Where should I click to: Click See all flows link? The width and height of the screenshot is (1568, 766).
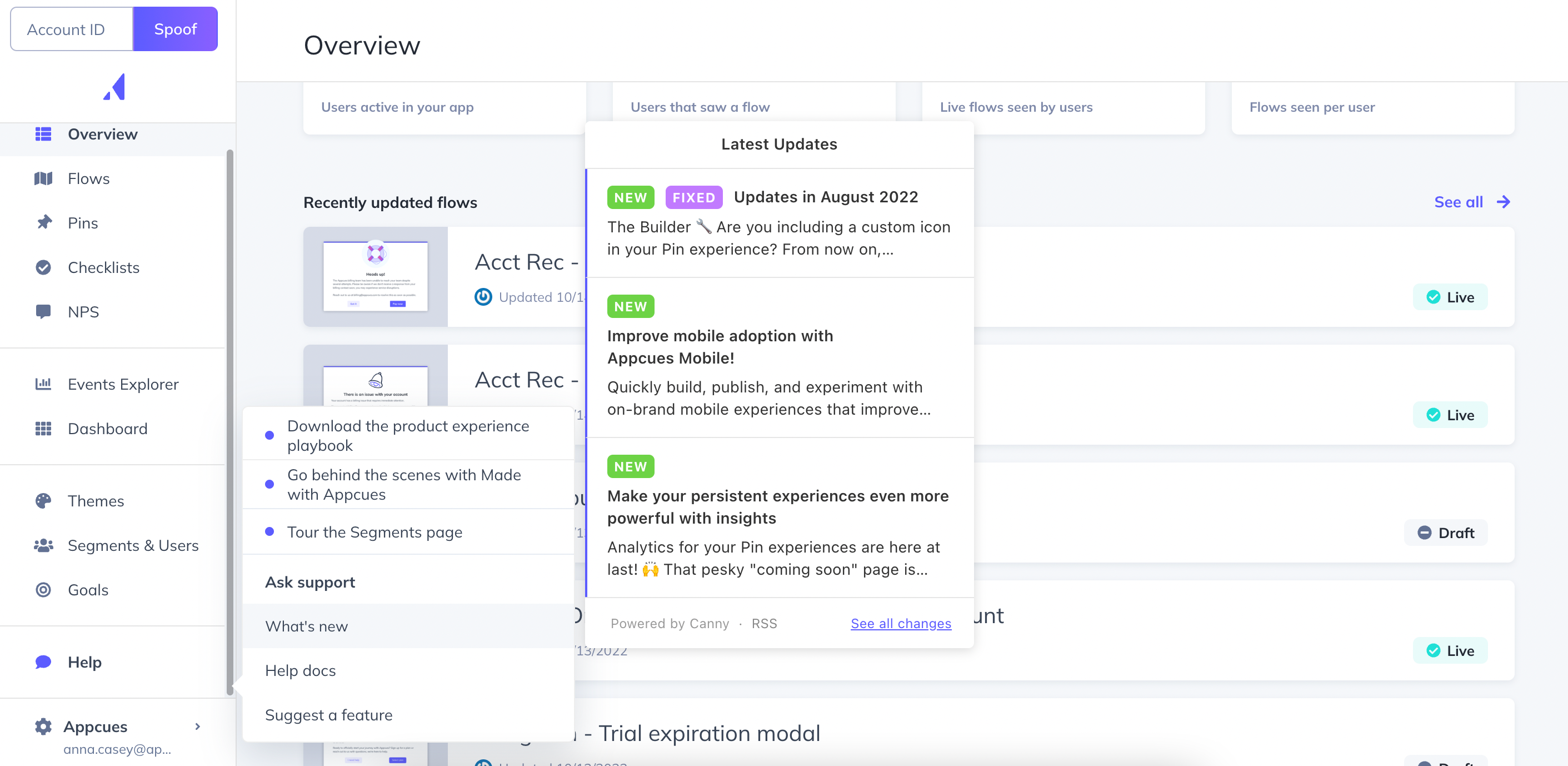pos(1472,202)
